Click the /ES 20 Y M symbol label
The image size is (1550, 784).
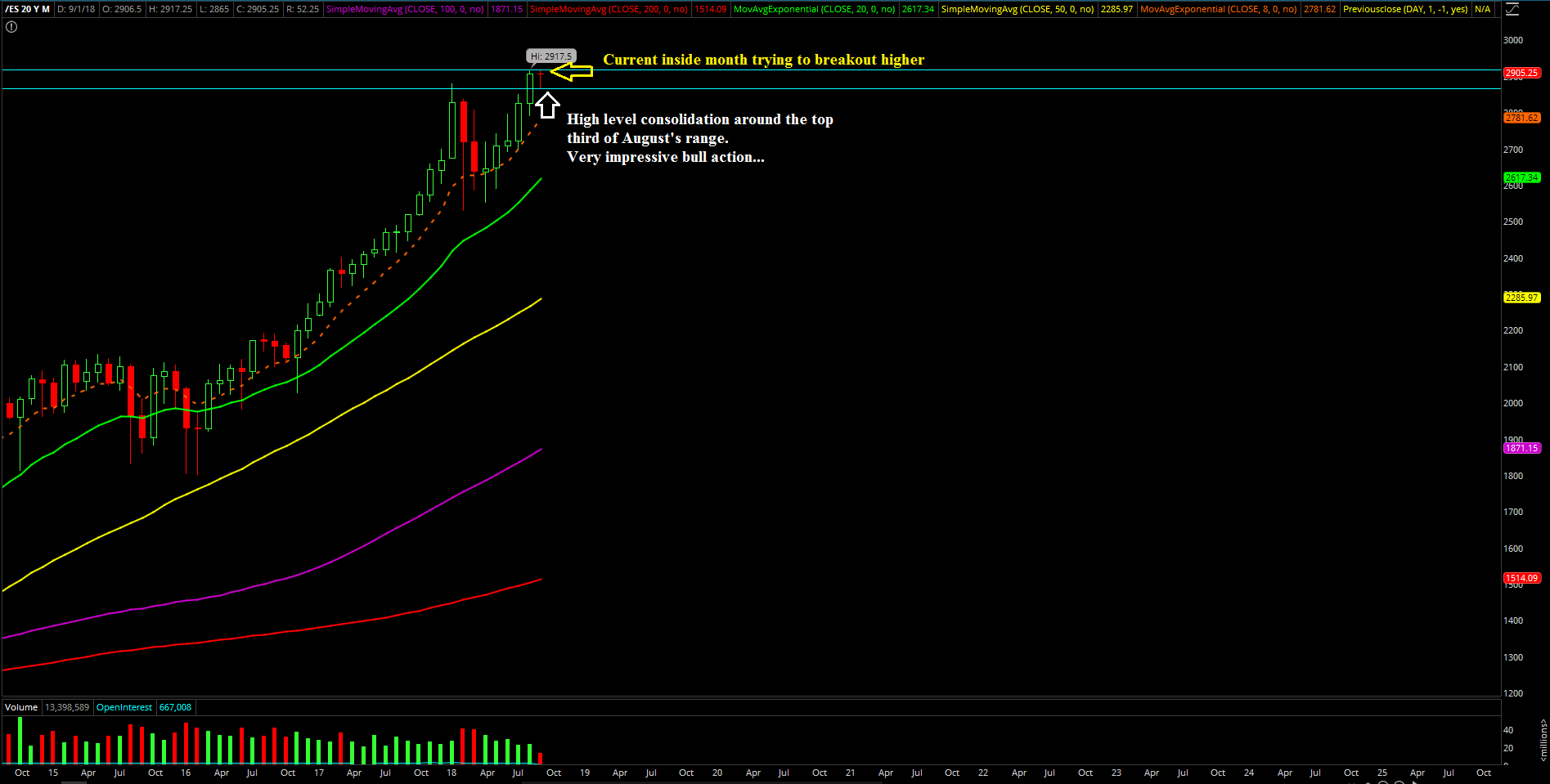pyautogui.click(x=28, y=9)
